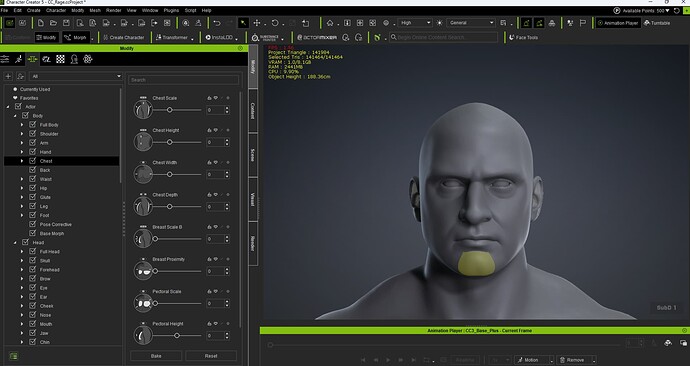Click the animation player camera icon
The image size is (690, 366).
coord(668,343)
